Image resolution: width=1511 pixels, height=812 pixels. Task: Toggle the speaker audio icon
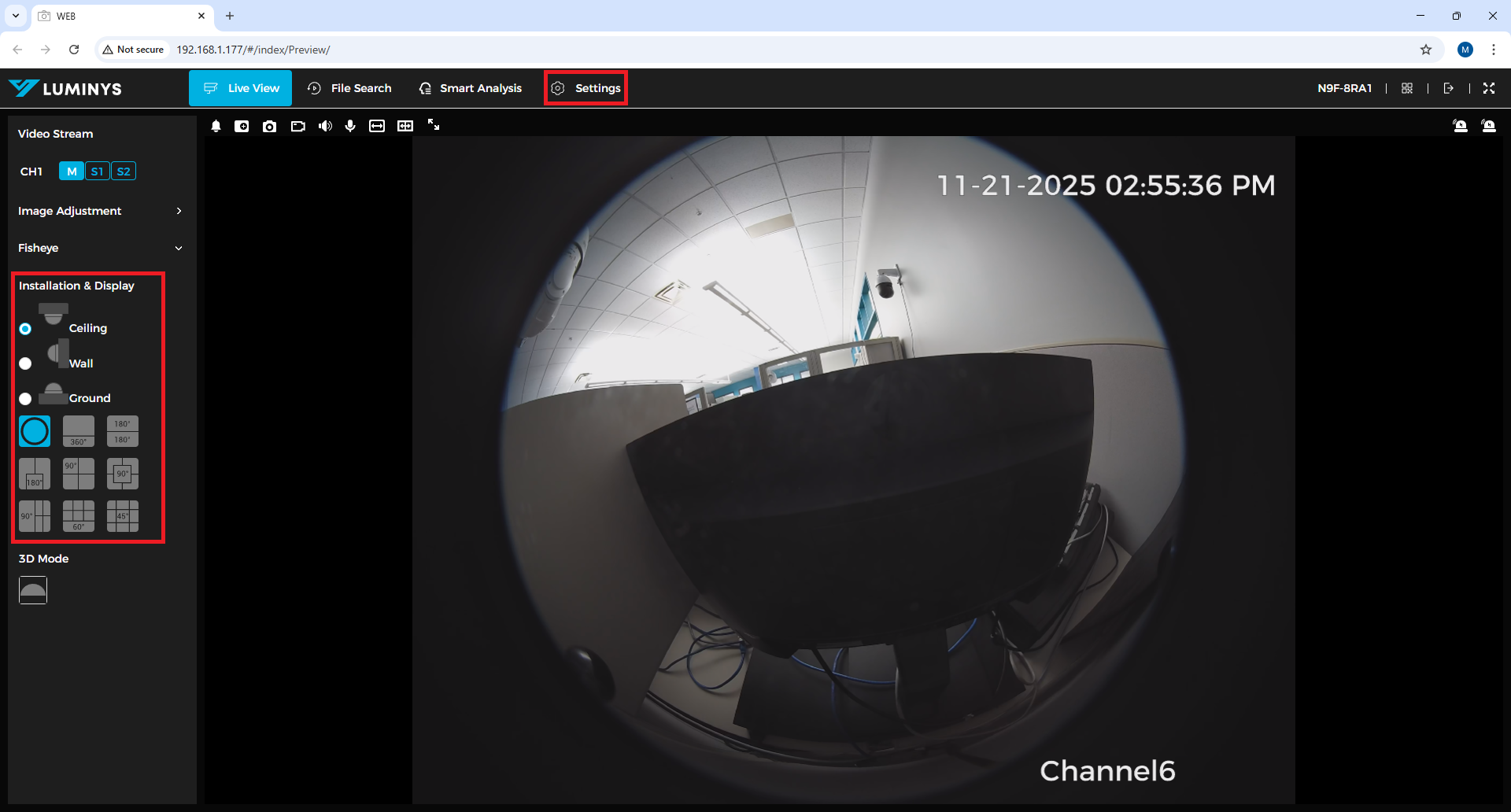pyautogui.click(x=325, y=126)
